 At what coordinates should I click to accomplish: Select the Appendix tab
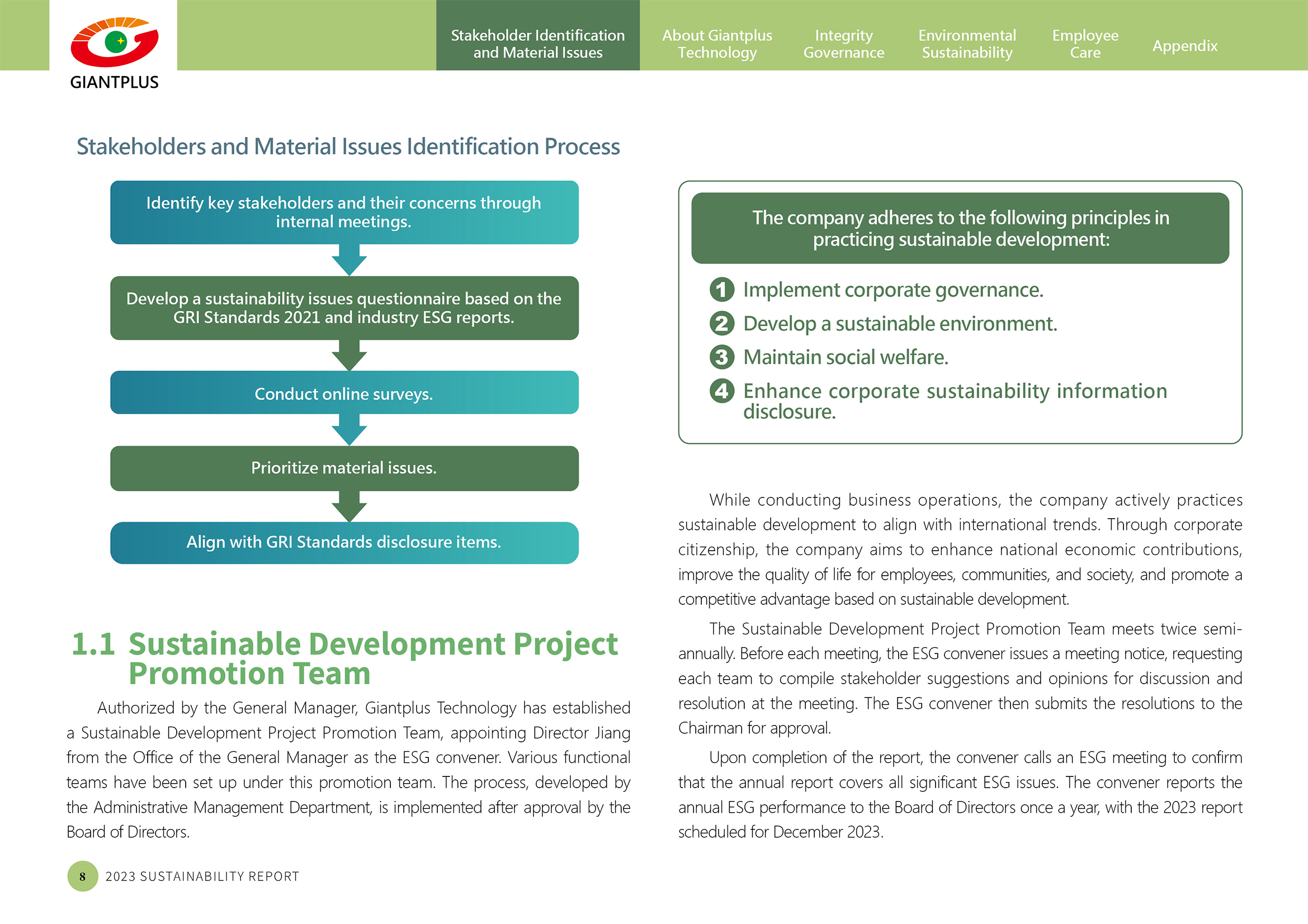(x=1184, y=45)
